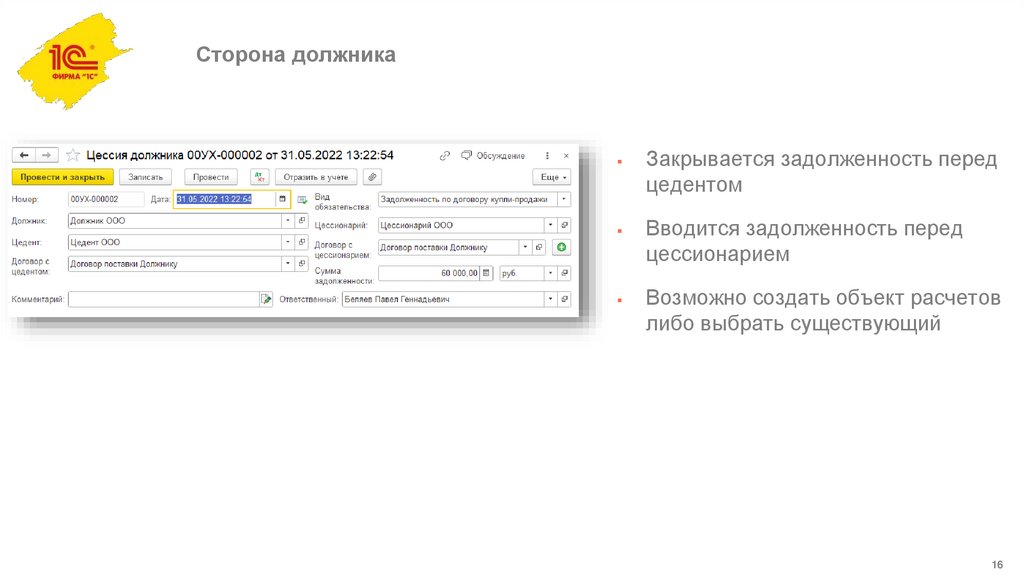Open Договор с цедентом record card
Viewport: 1024px width, 574px height.
[302, 264]
